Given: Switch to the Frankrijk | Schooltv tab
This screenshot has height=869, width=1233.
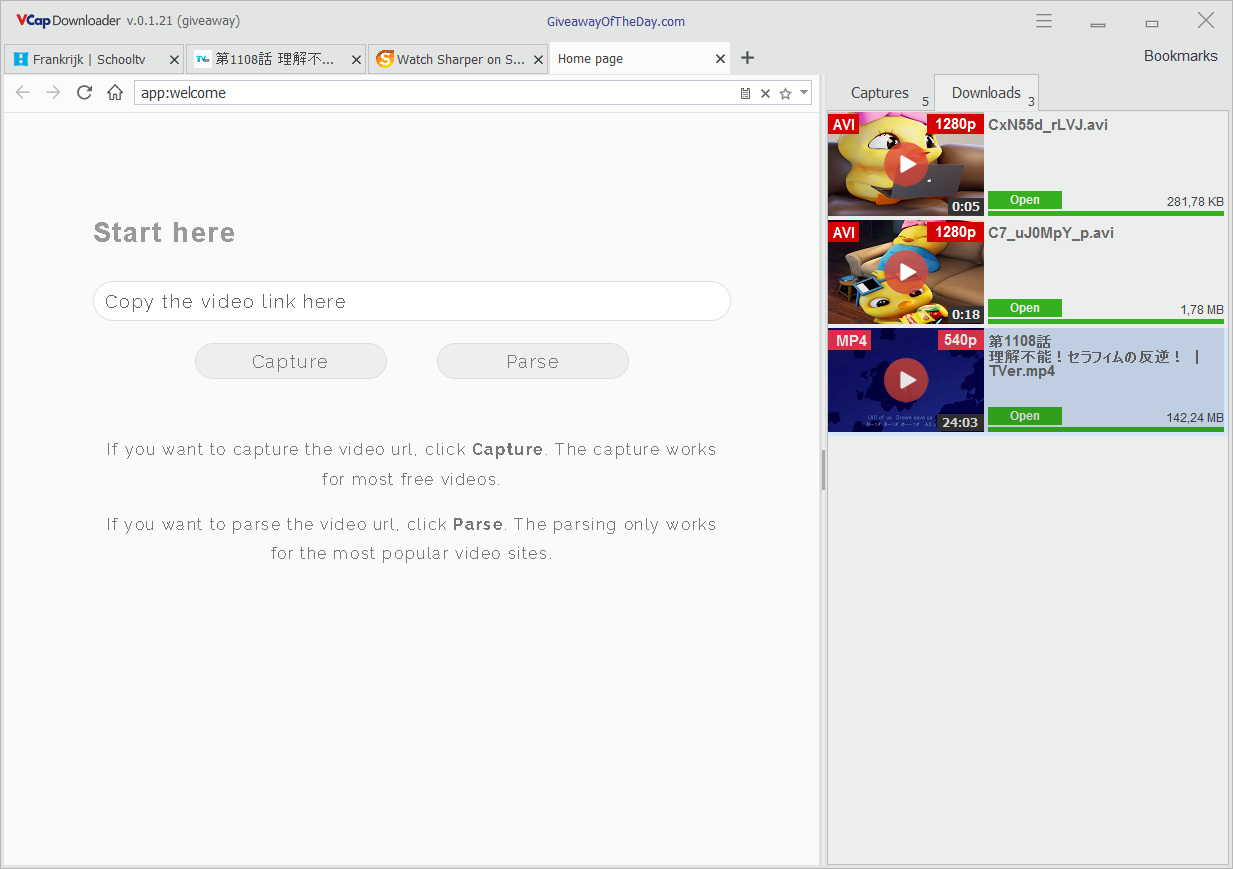Looking at the screenshot, I should point(93,59).
